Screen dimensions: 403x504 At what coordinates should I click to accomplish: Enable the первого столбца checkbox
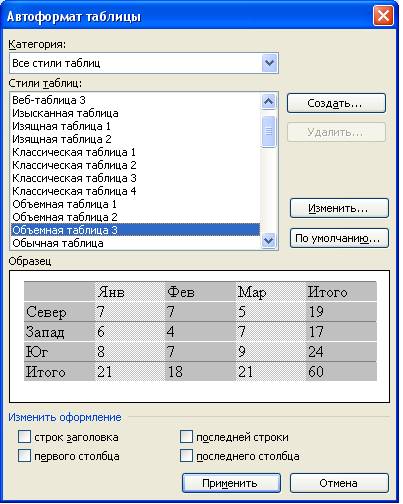tap(24, 455)
